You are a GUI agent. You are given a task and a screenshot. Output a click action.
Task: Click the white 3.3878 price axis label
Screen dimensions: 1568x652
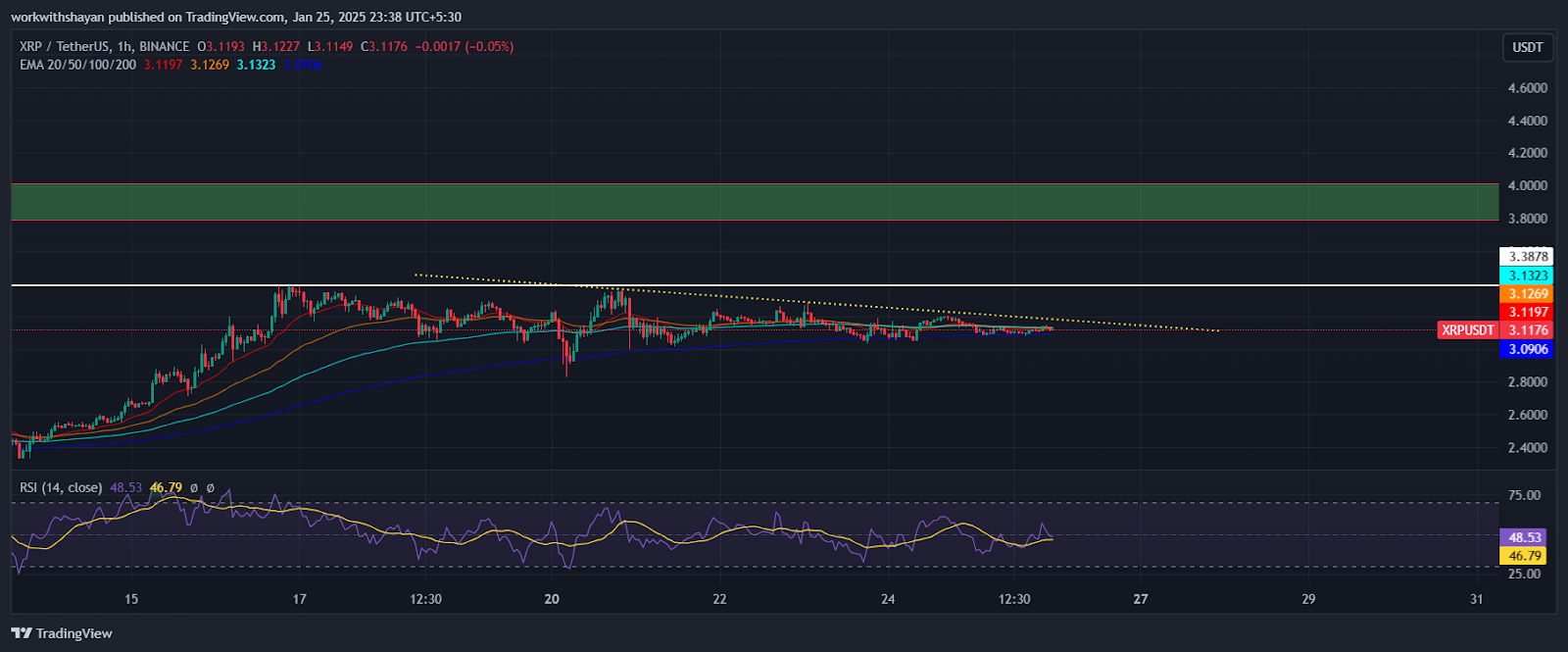(x=1527, y=257)
